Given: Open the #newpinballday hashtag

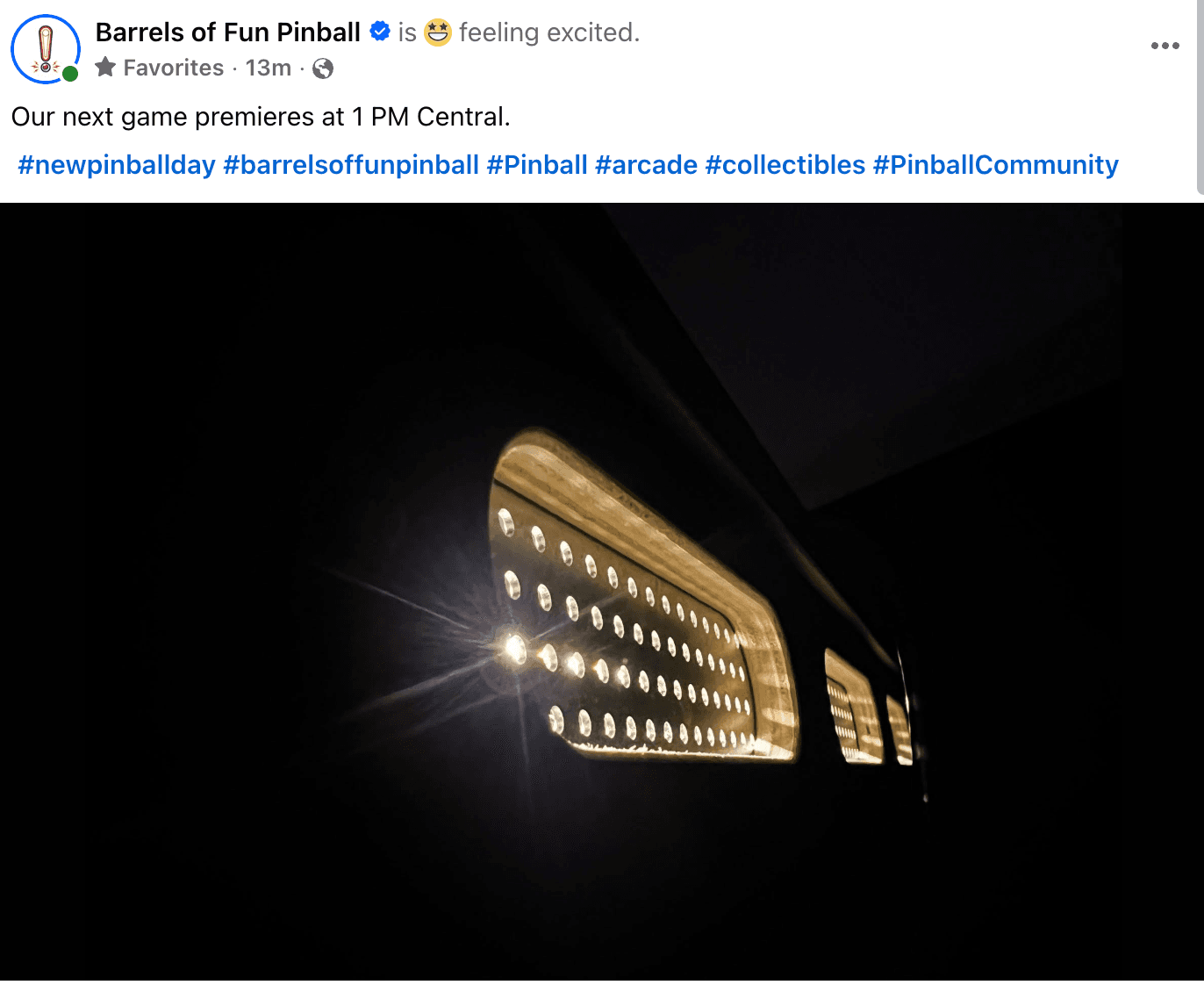Looking at the screenshot, I should (117, 165).
